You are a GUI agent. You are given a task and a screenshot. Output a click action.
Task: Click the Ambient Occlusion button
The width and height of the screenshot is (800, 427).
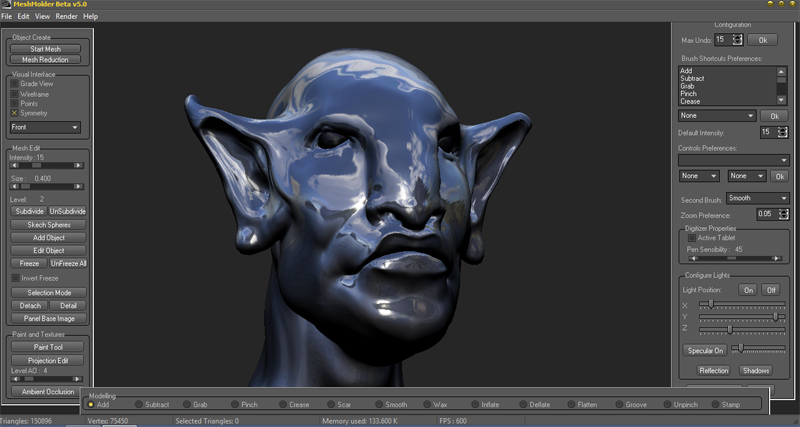pos(49,392)
